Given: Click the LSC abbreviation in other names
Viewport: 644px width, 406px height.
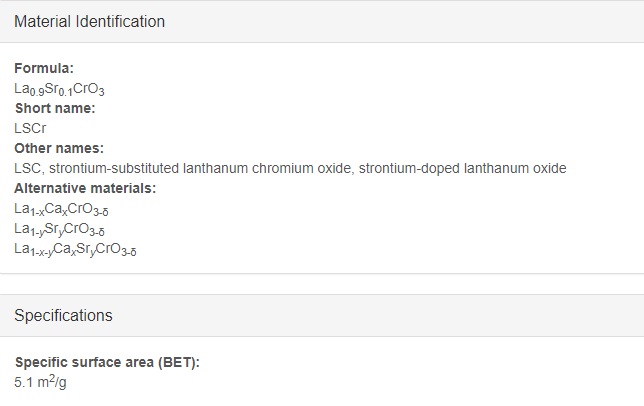Looking at the screenshot, I should pyautogui.click(x=28, y=168).
